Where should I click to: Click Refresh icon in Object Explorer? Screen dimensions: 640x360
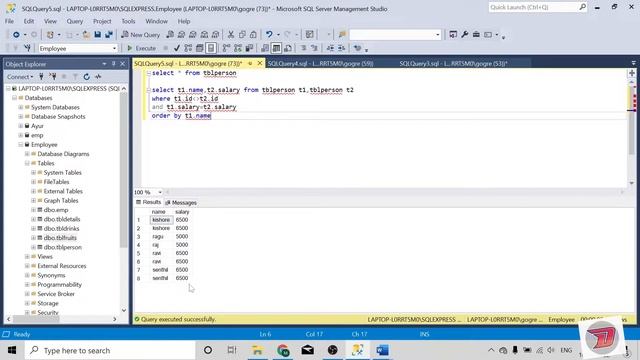[87, 77]
